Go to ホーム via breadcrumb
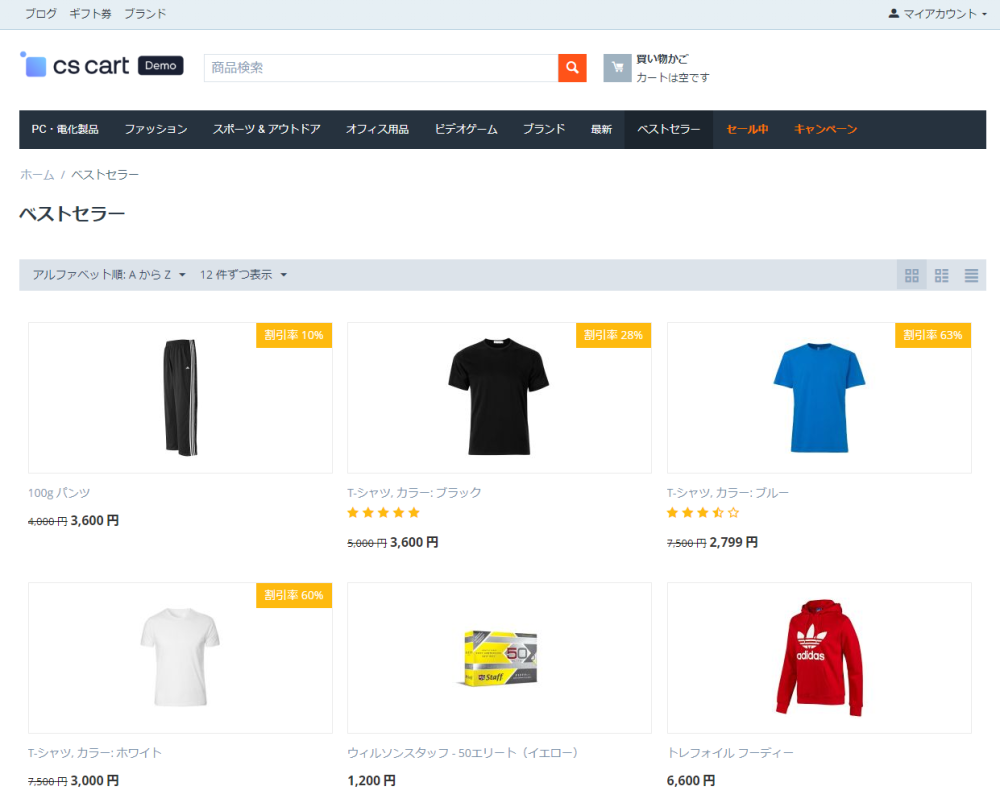 click(37, 175)
